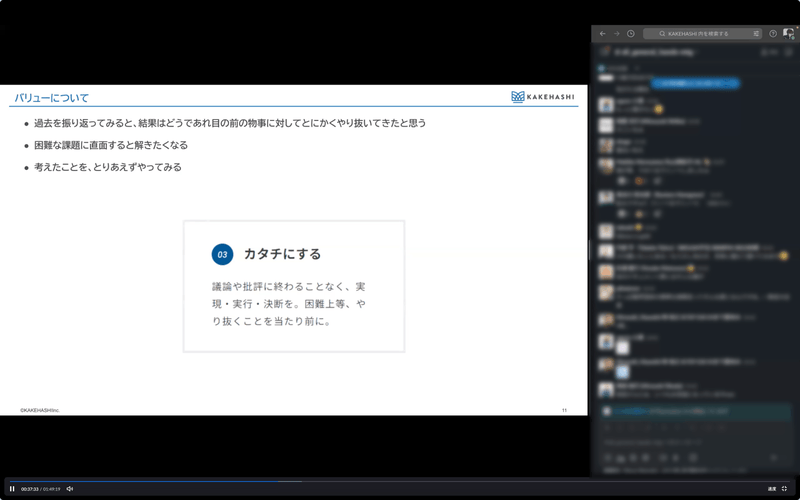The image size is (800, 500).
Task: Focus the KAKEHASHI 内を検索する search field
Action: 702,34
